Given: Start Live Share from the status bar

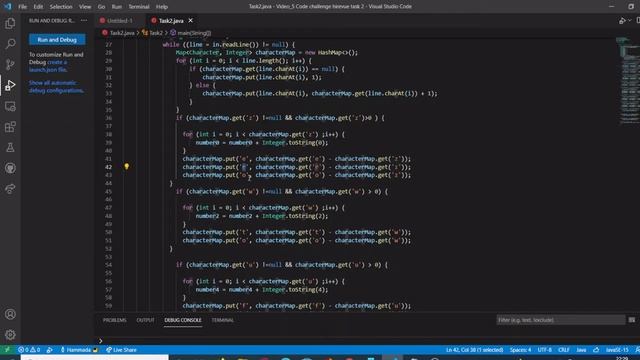Looking at the screenshot, I should 121,350.
